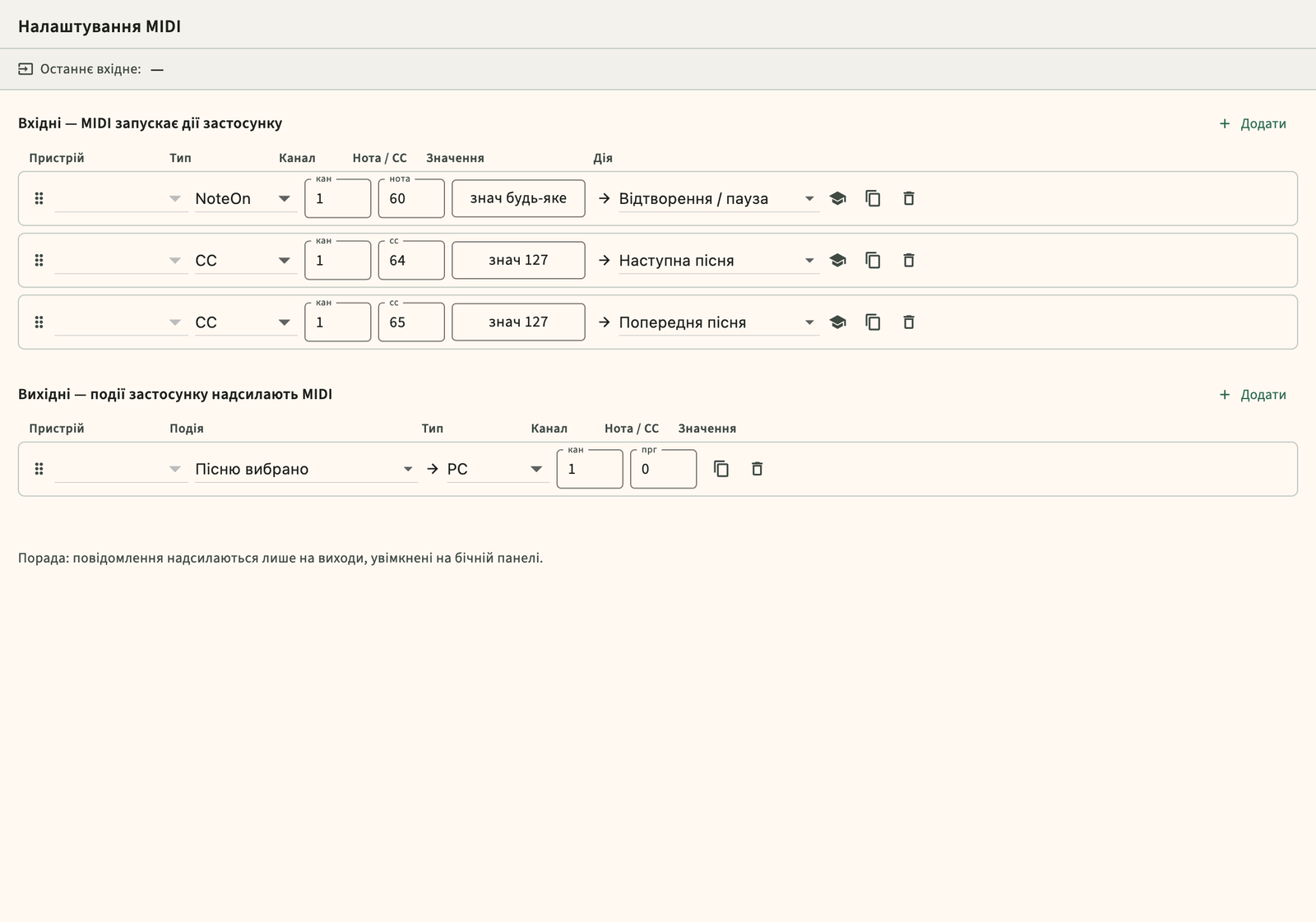Open the type dropdown of the Наступна пісня row
Viewport: 1316px width, 922px height.
click(246, 260)
